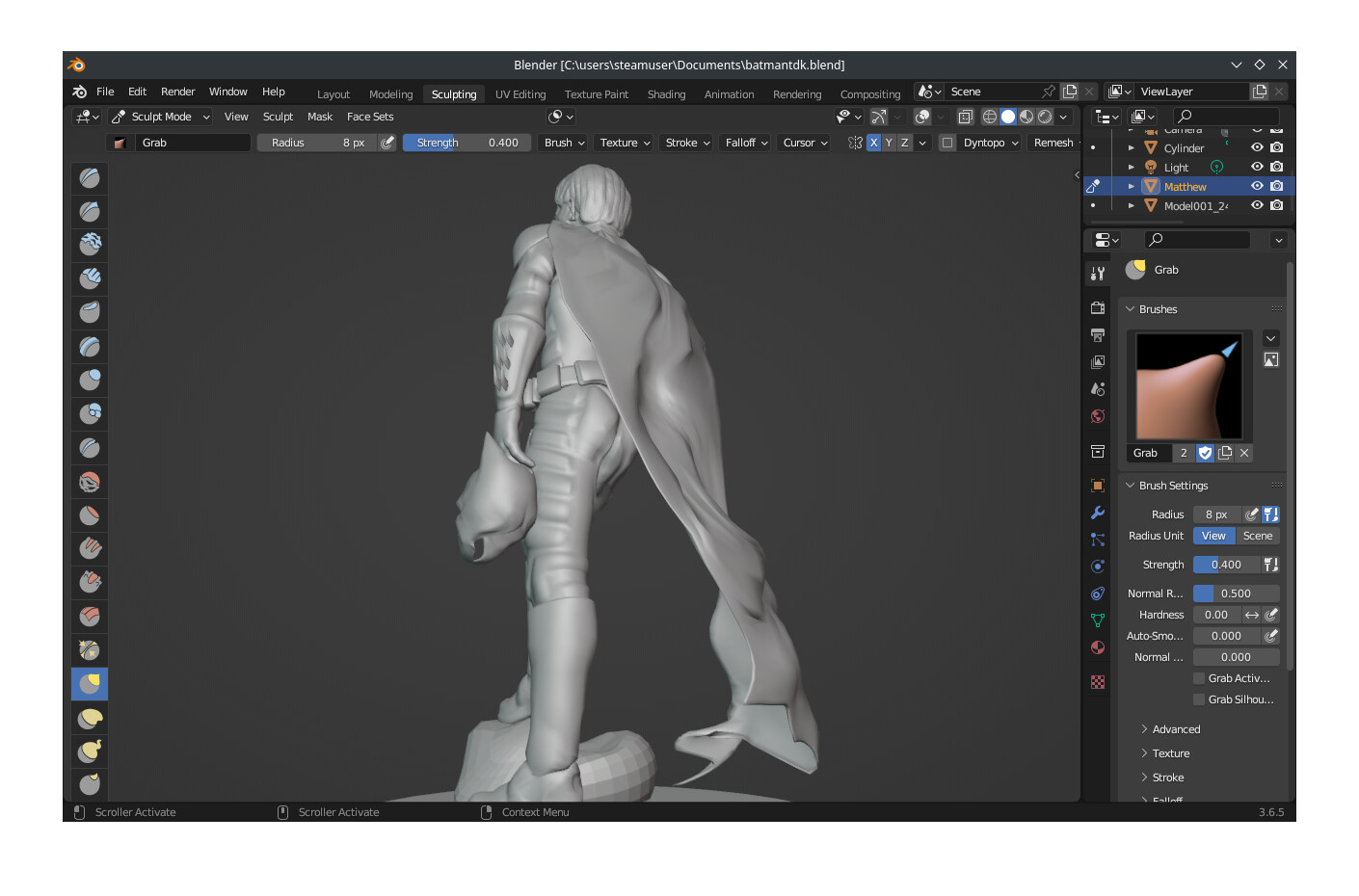The image size is (1359, 896).
Task: Open the Output properties tab
Action: pyautogui.click(x=1098, y=335)
